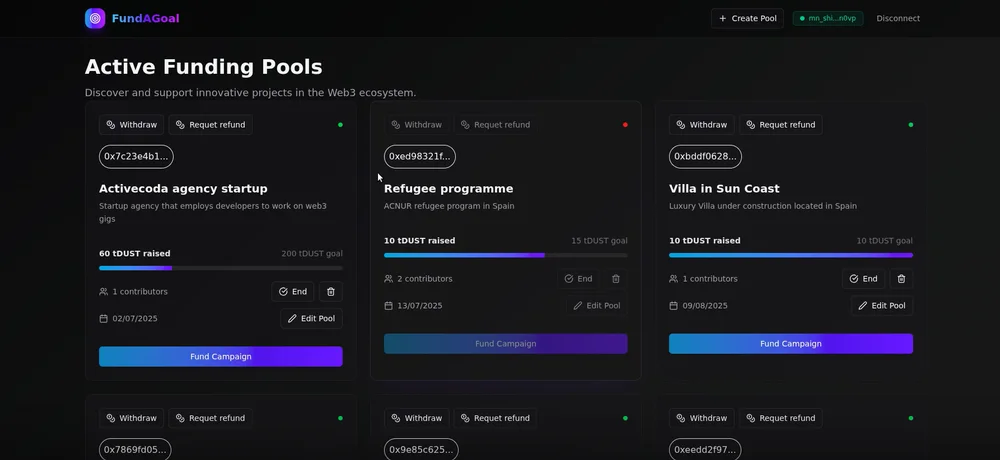Click green status dot on pool 0x9e85c625
The width and height of the screenshot is (1000, 460).
click(625, 419)
